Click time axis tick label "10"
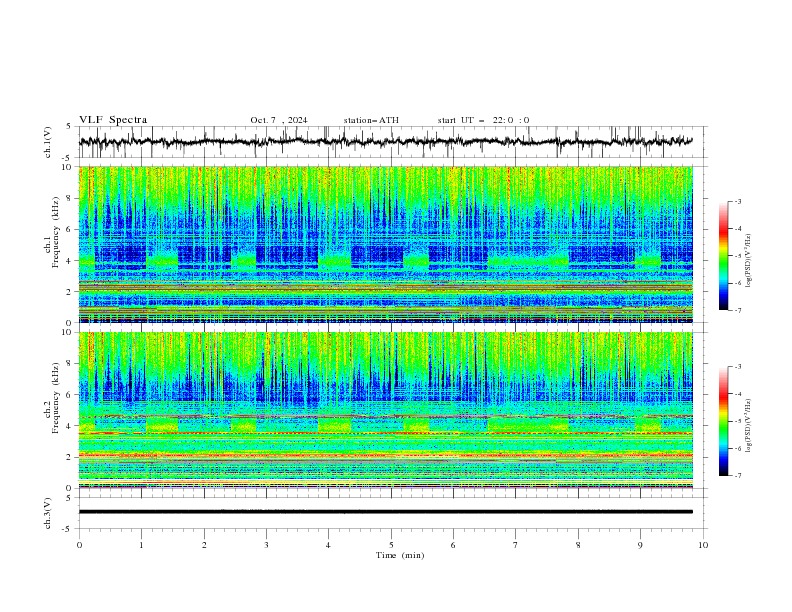The width and height of the screenshot is (792, 612). pos(703,545)
